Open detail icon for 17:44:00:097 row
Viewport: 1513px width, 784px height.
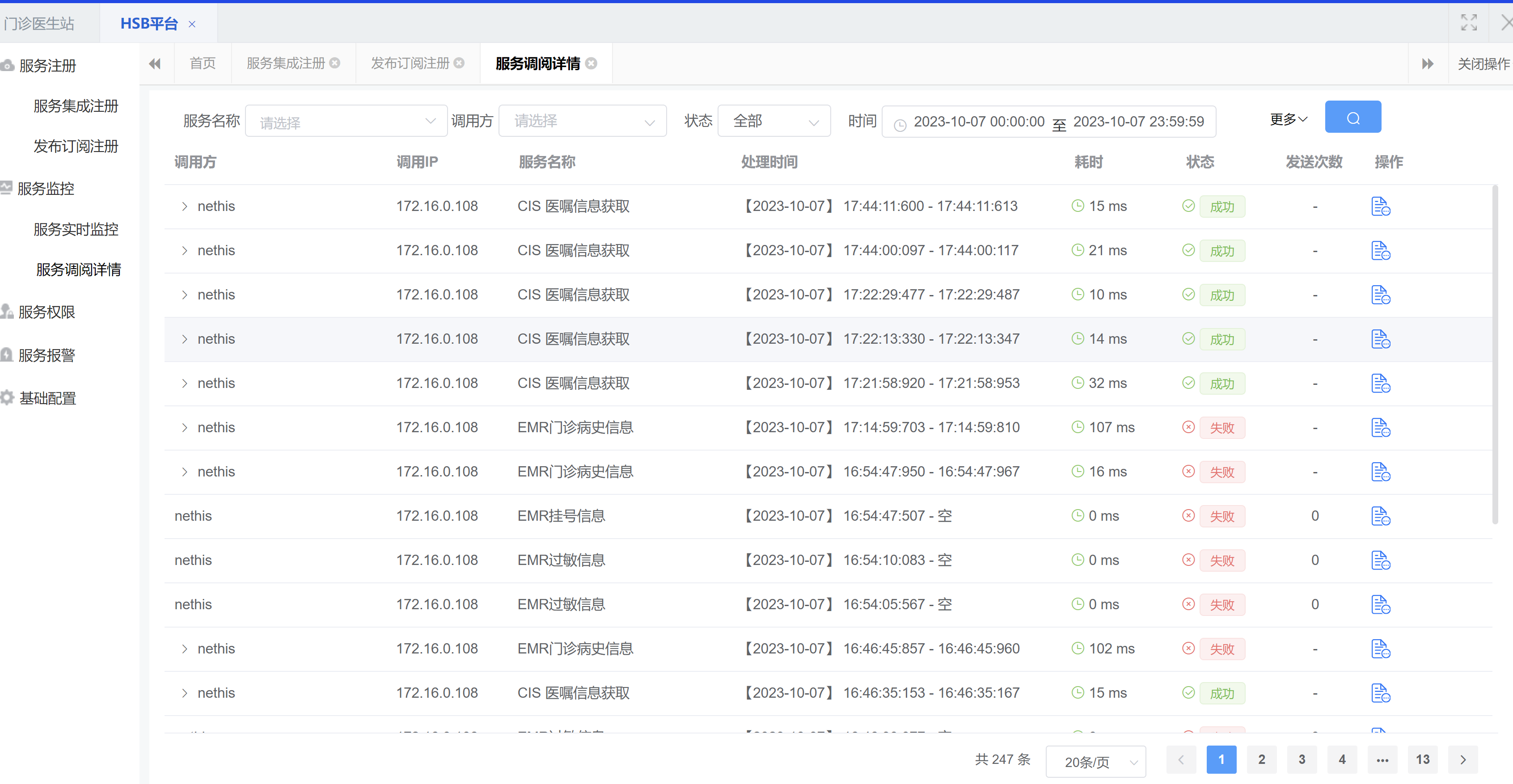point(1380,251)
